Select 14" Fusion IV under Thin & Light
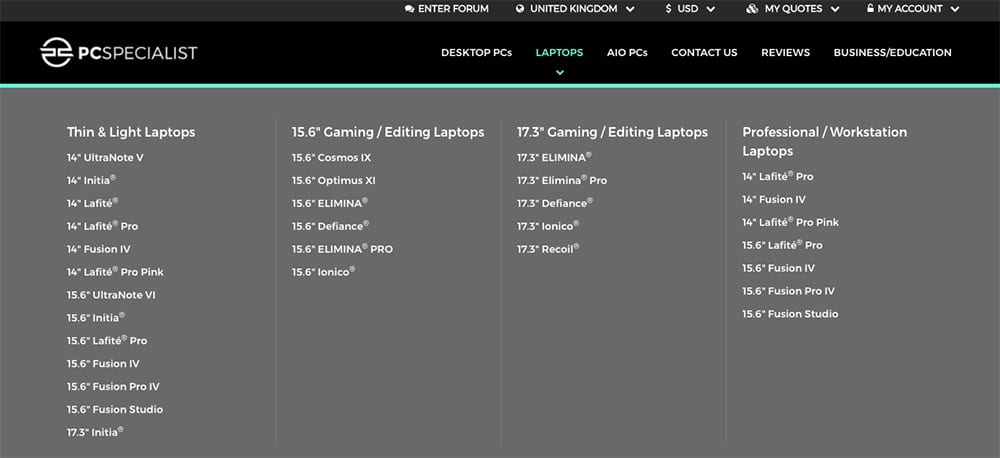Viewport: 1000px width, 458px height. coord(99,249)
